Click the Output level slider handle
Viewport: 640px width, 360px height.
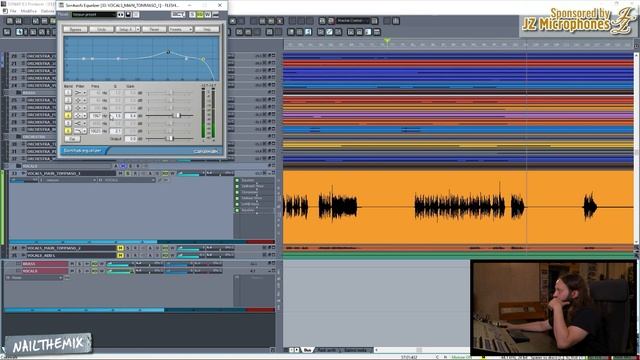coord(171,139)
